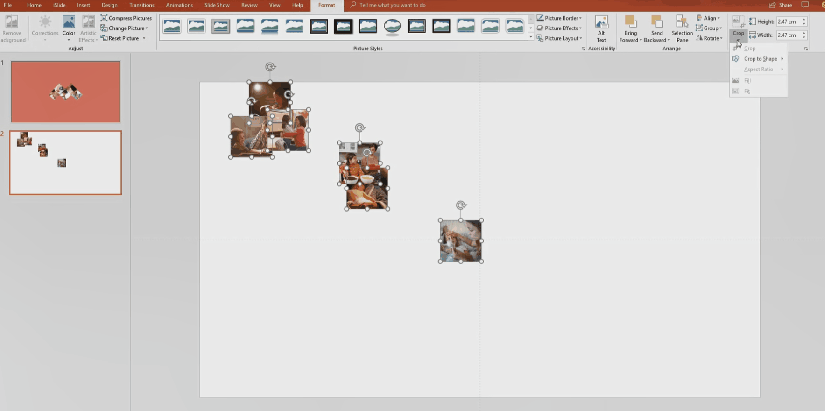825x411 pixels.
Task: Open the Picture Styles dialog launcher
Action: point(583,48)
